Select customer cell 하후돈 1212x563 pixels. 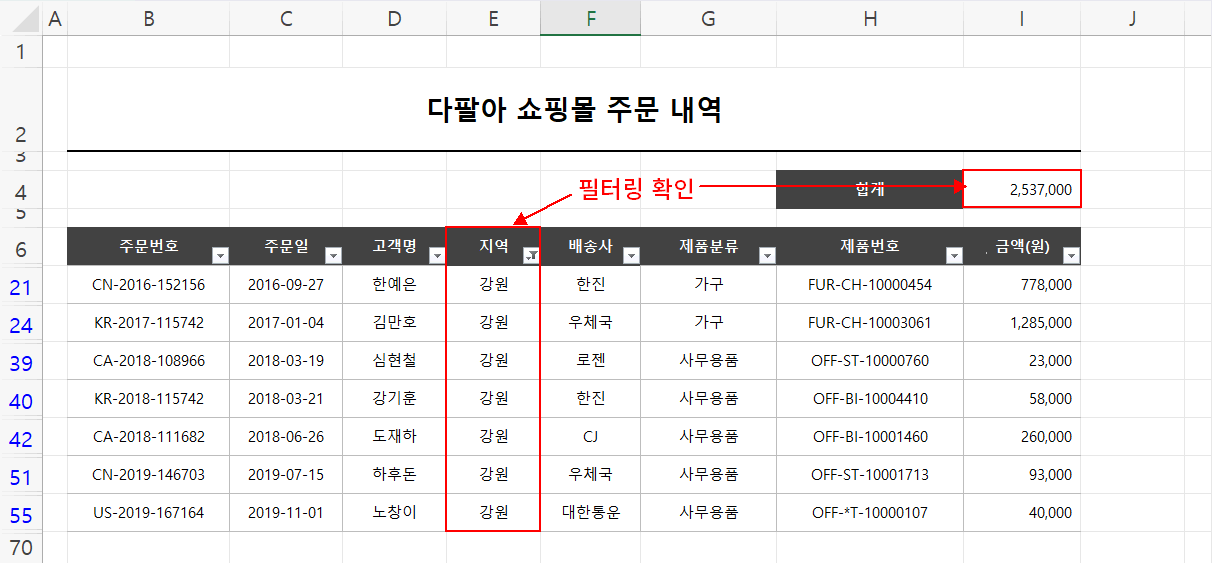tap(394, 475)
